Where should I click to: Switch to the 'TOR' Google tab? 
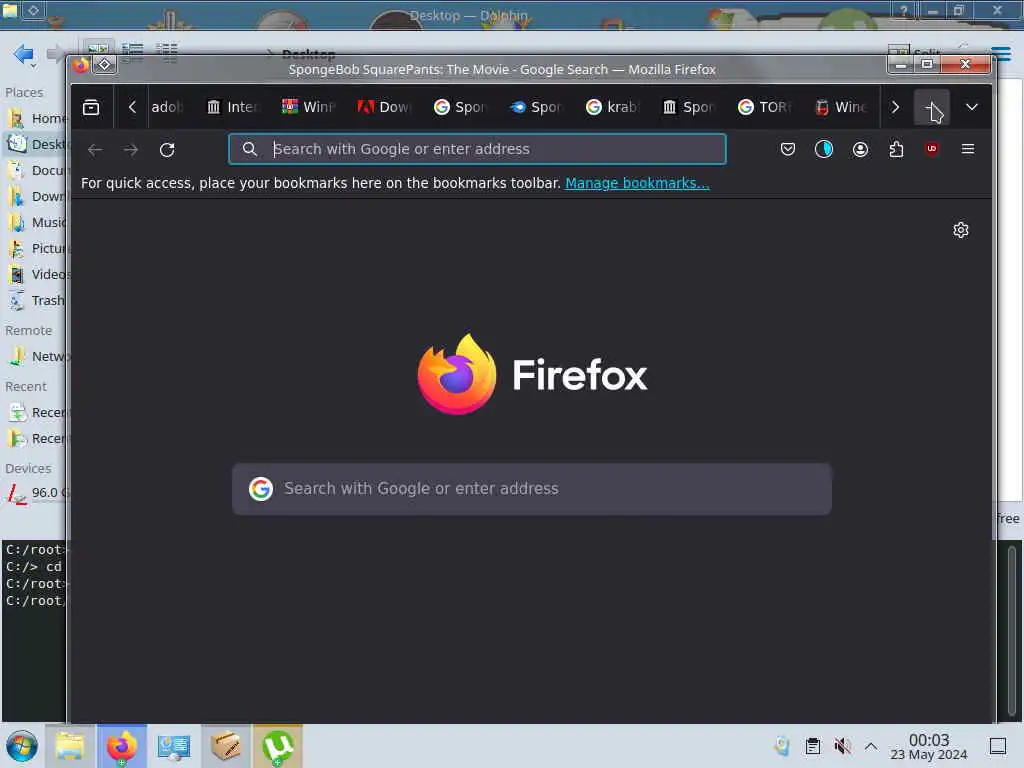click(764, 107)
